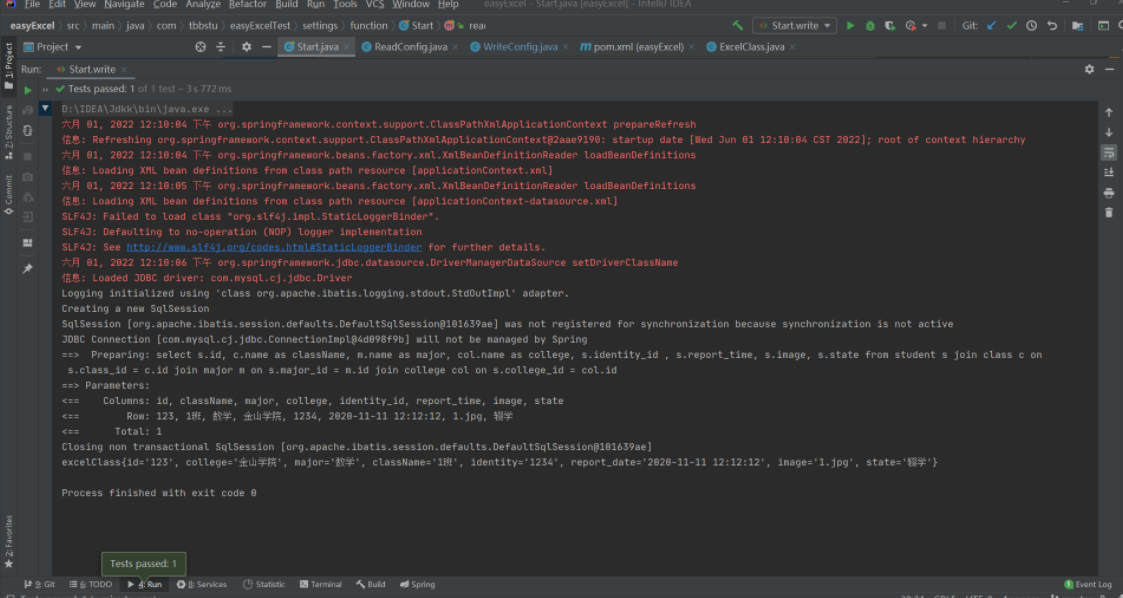Click the console up arrow
This screenshot has height=598, width=1123.
[1109, 112]
